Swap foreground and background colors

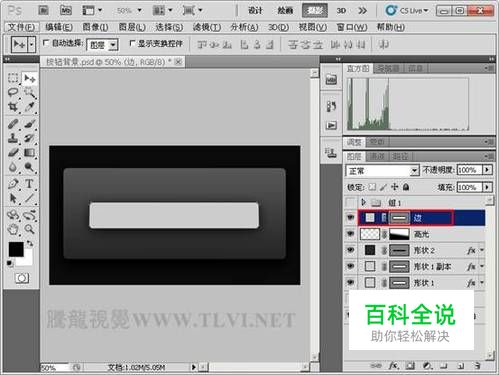(x=30, y=244)
